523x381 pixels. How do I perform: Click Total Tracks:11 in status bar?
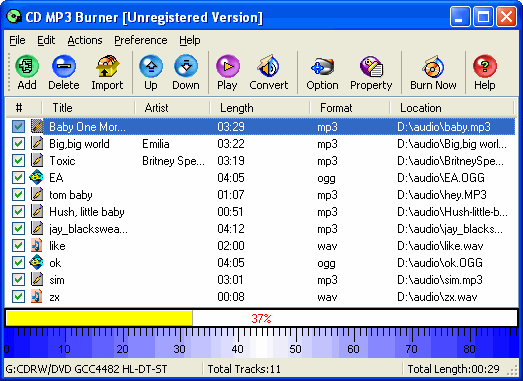pyautogui.click(x=244, y=369)
